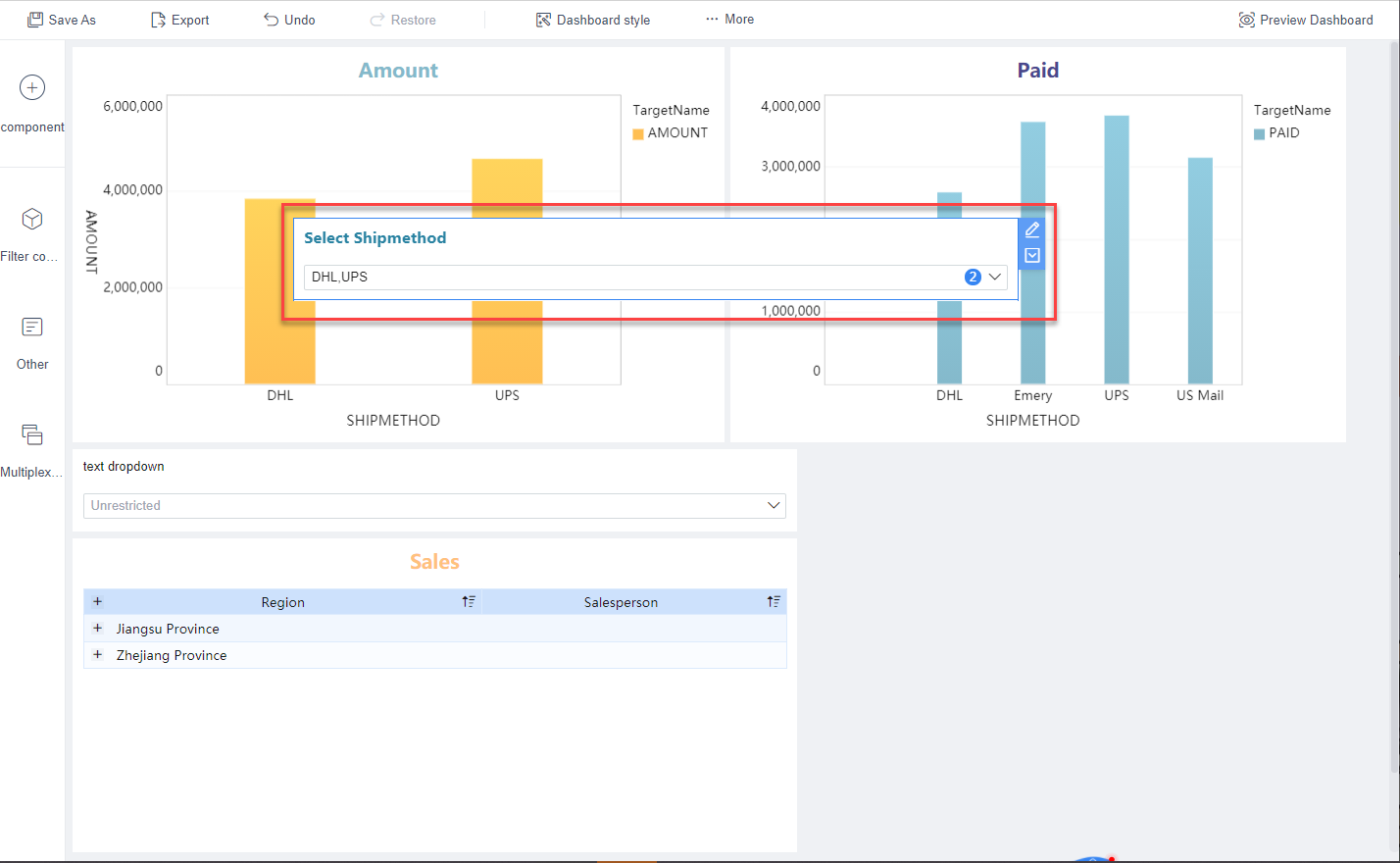Open the More menu
Image resolution: width=1400 pixels, height=863 pixels.
(x=729, y=20)
